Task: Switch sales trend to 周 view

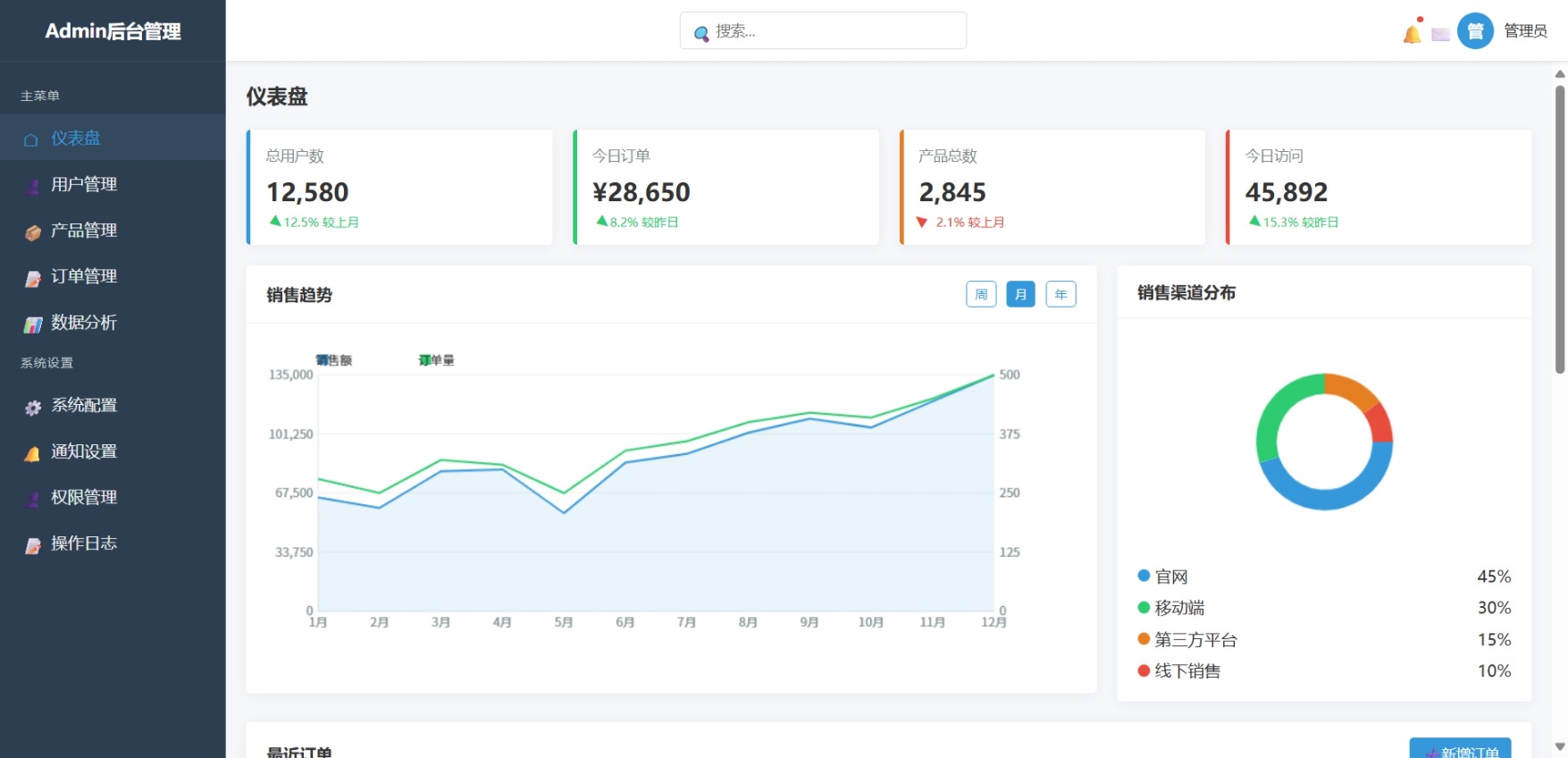Action: pos(981,294)
